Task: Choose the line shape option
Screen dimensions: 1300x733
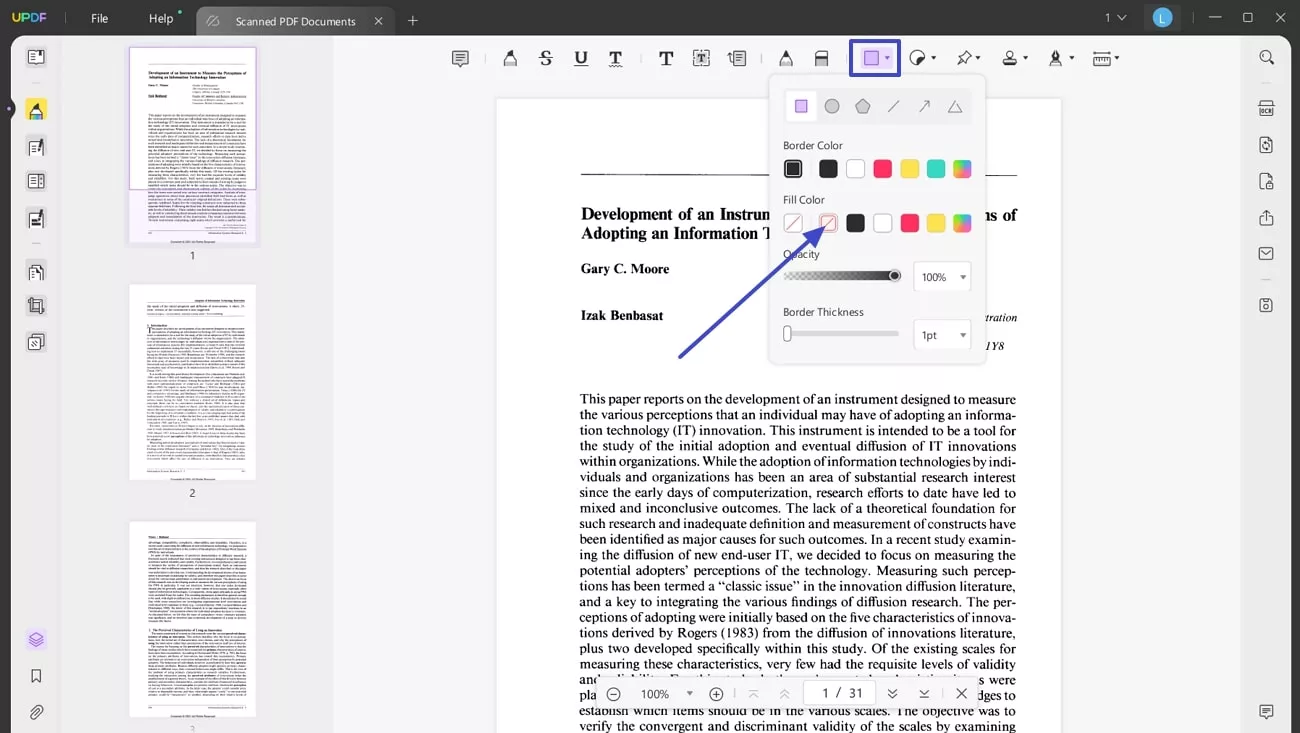Action: pos(894,106)
